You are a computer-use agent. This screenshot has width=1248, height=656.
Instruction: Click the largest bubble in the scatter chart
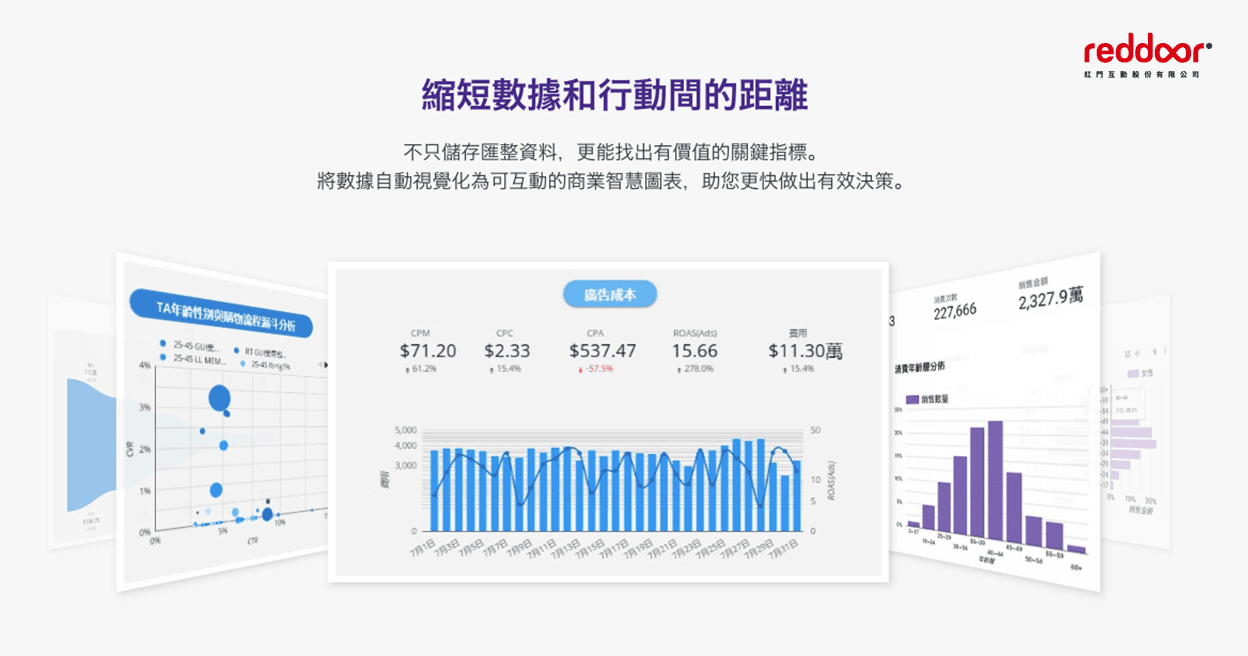220,399
